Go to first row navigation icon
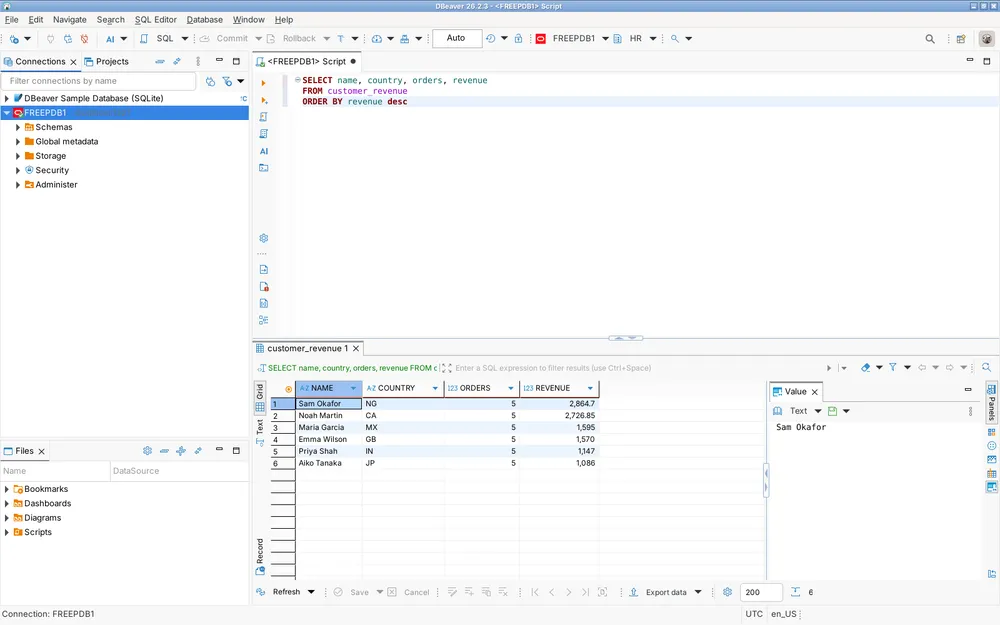1000x625 pixels. (535, 592)
